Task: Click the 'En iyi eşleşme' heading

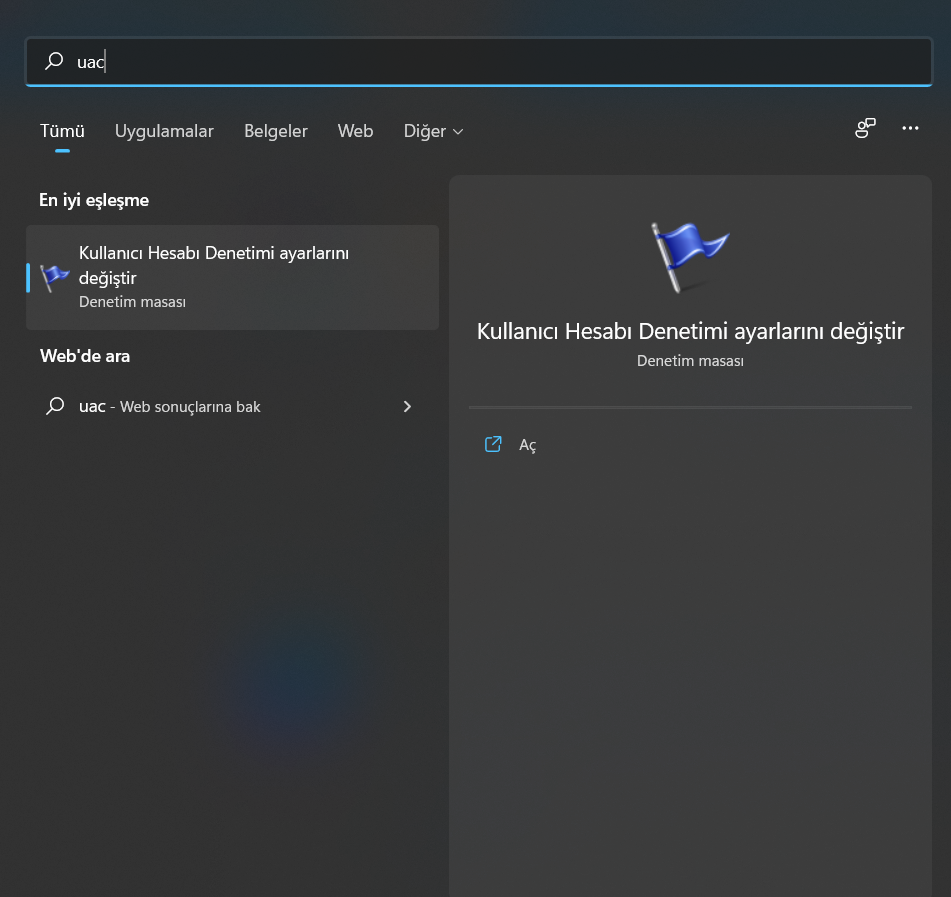Action: coord(94,200)
